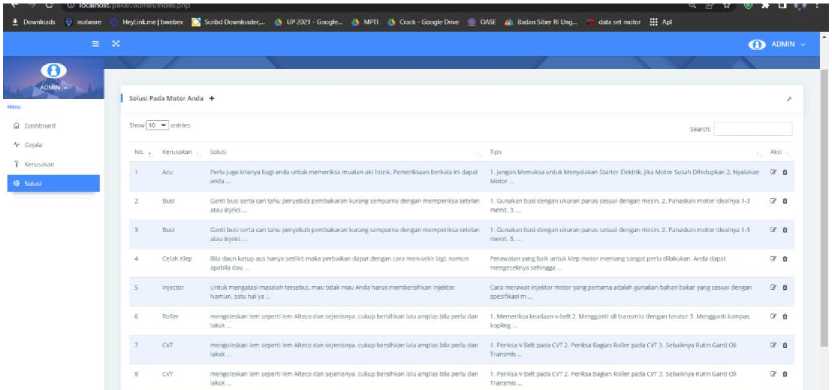Open the data set motor bookmark
The width and height of the screenshot is (832, 390).
point(614,22)
